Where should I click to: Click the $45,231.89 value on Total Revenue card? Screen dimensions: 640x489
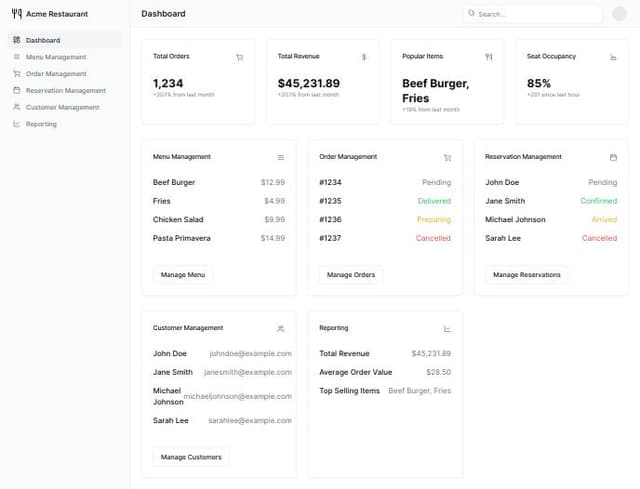[x=309, y=83]
